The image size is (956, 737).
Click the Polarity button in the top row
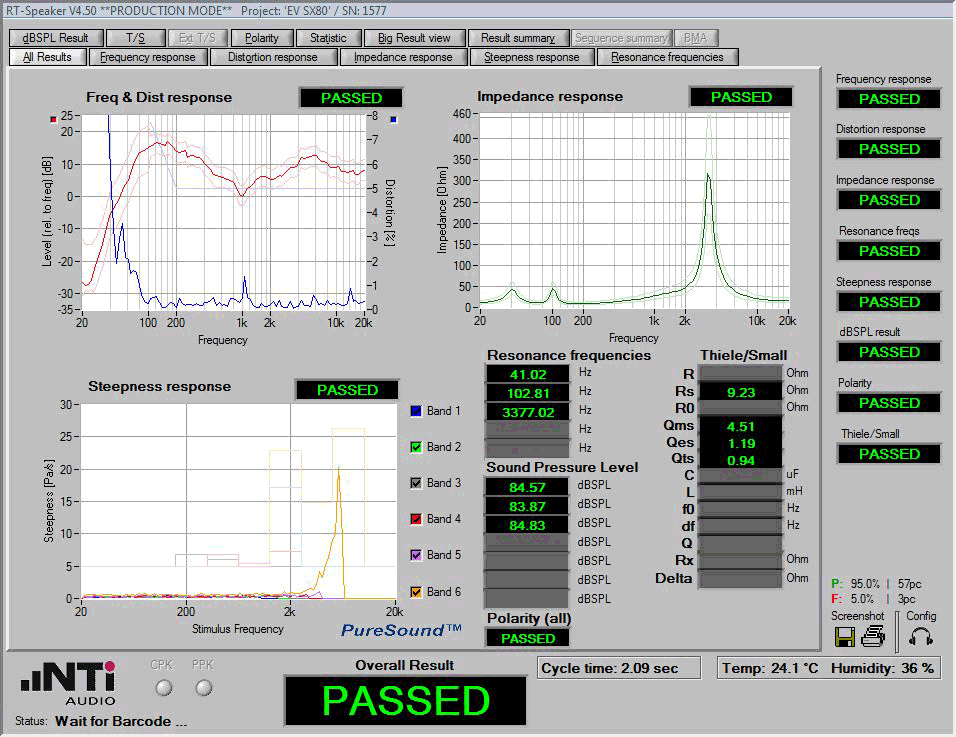tap(262, 38)
